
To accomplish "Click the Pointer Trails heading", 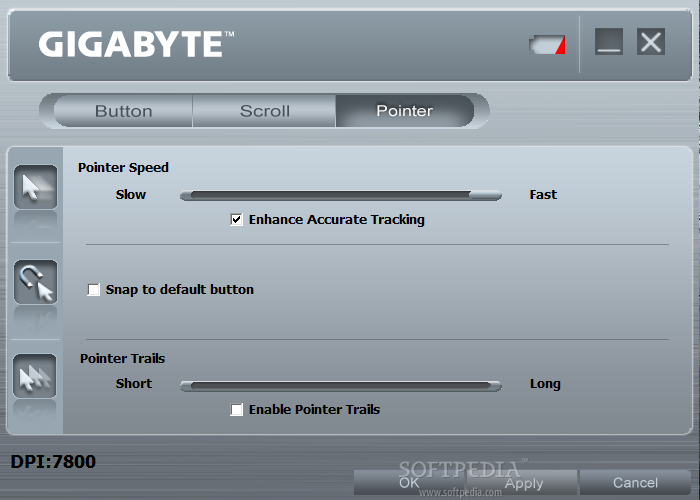I will [122, 358].
